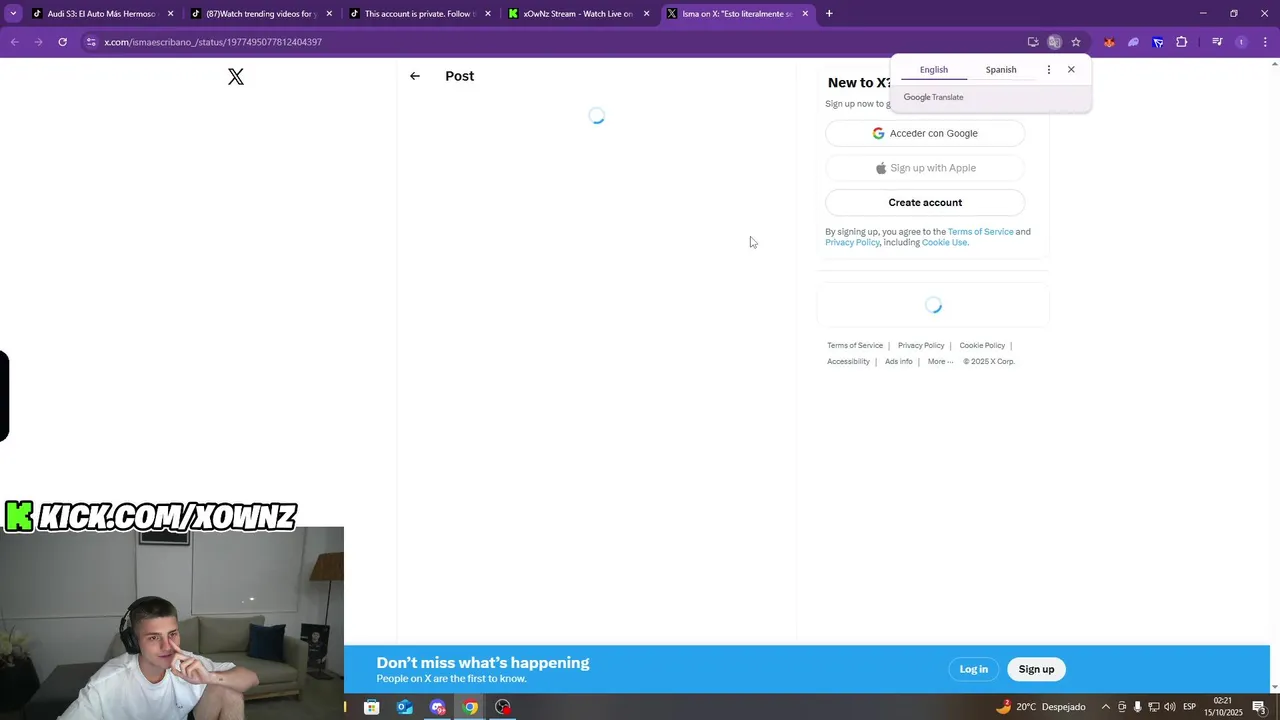The width and height of the screenshot is (1280, 720).
Task: Open the volume tray icon
Action: tap(1169, 707)
